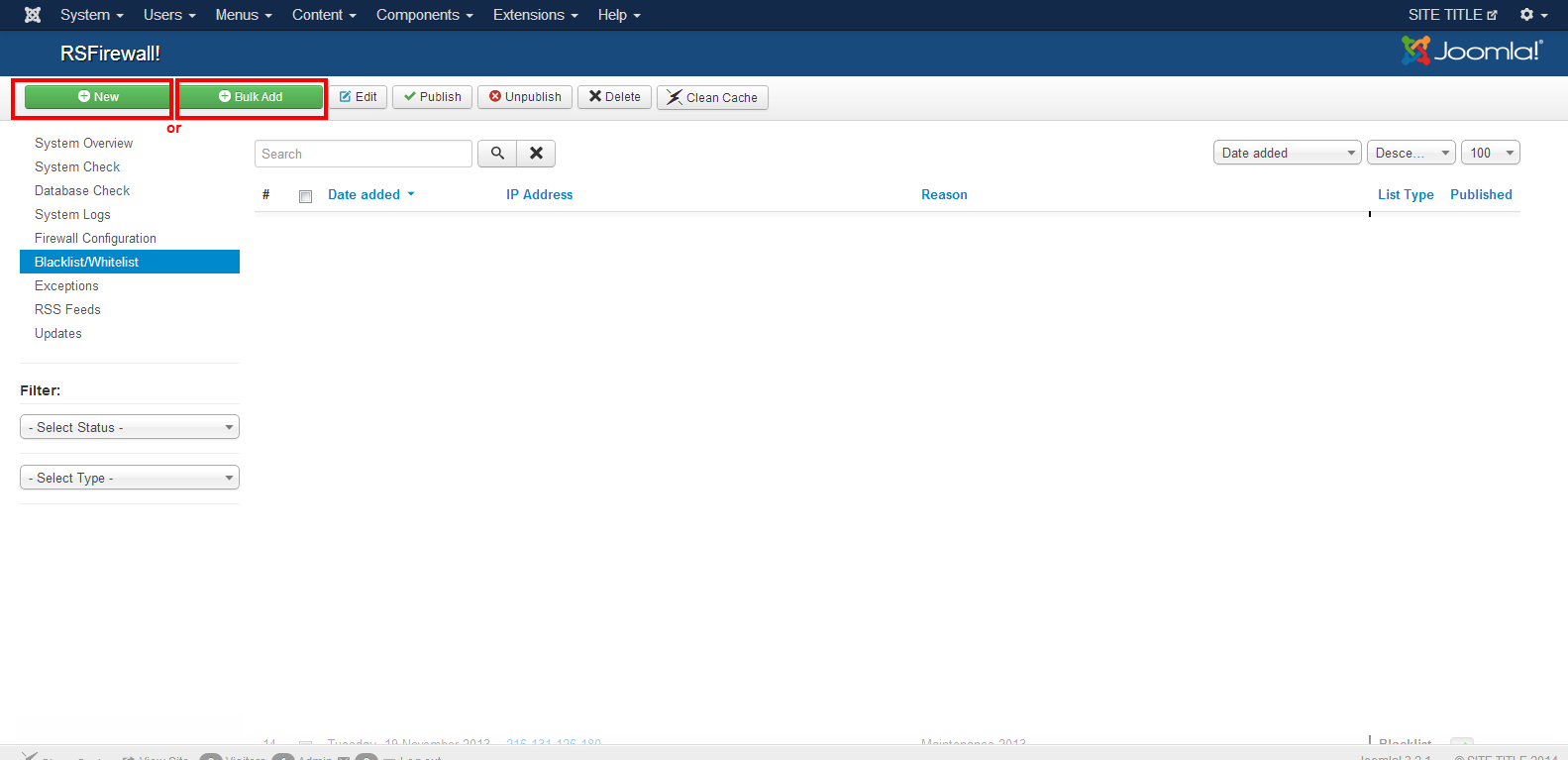This screenshot has height=760, width=1568.
Task: Clear the search with the X button
Action: (536, 154)
